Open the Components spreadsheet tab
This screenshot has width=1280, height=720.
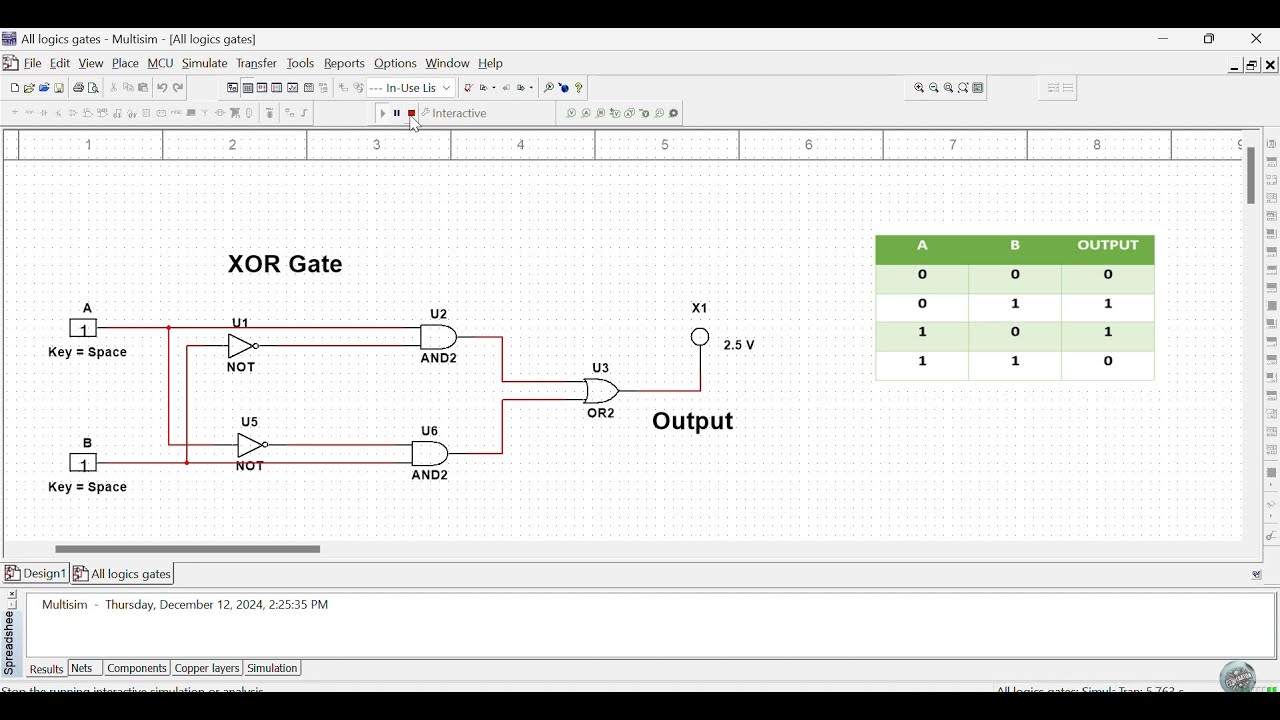[137, 668]
